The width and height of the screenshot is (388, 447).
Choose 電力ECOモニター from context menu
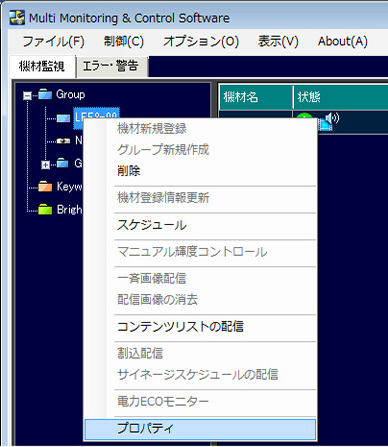(200, 402)
